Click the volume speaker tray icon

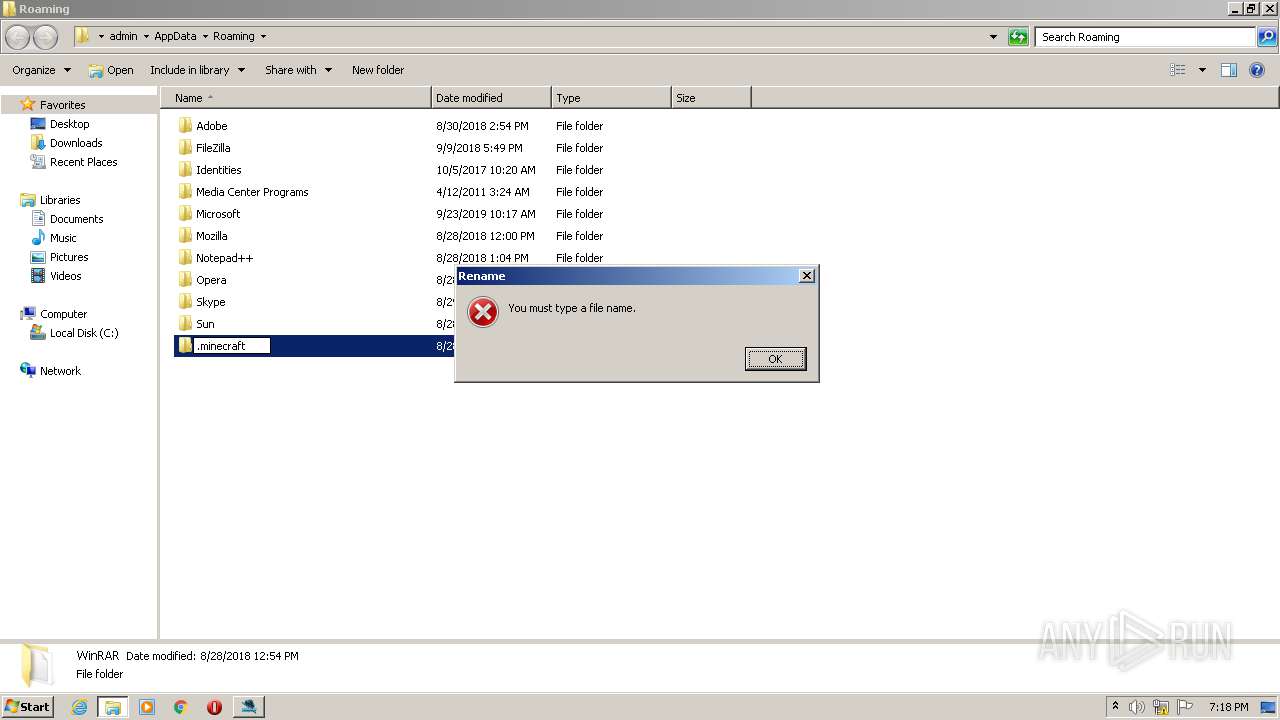coord(1136,707)
